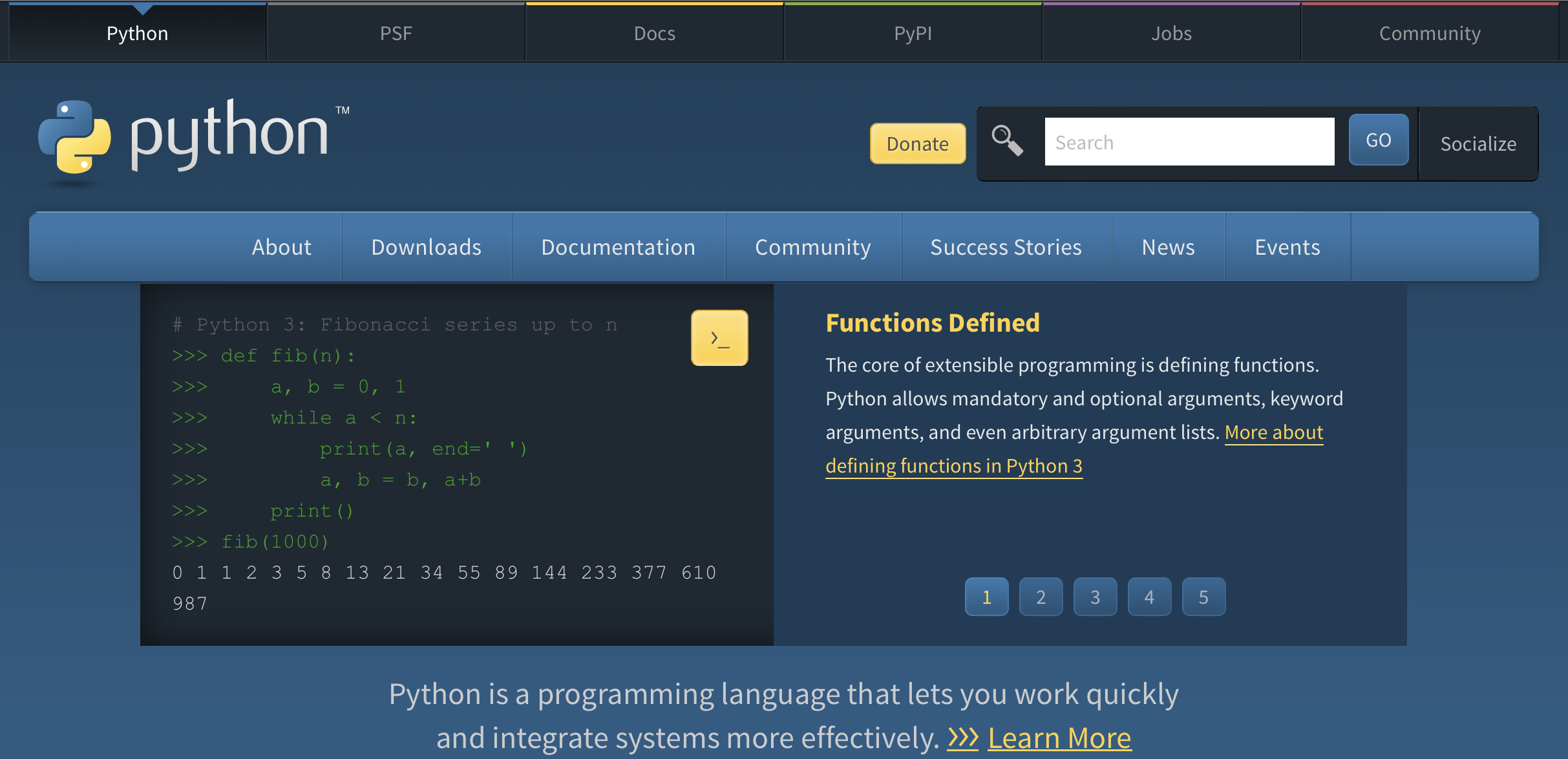1568x759 pixels.
Task: Jump to carousel slide 4
Action: point(1150,597)
